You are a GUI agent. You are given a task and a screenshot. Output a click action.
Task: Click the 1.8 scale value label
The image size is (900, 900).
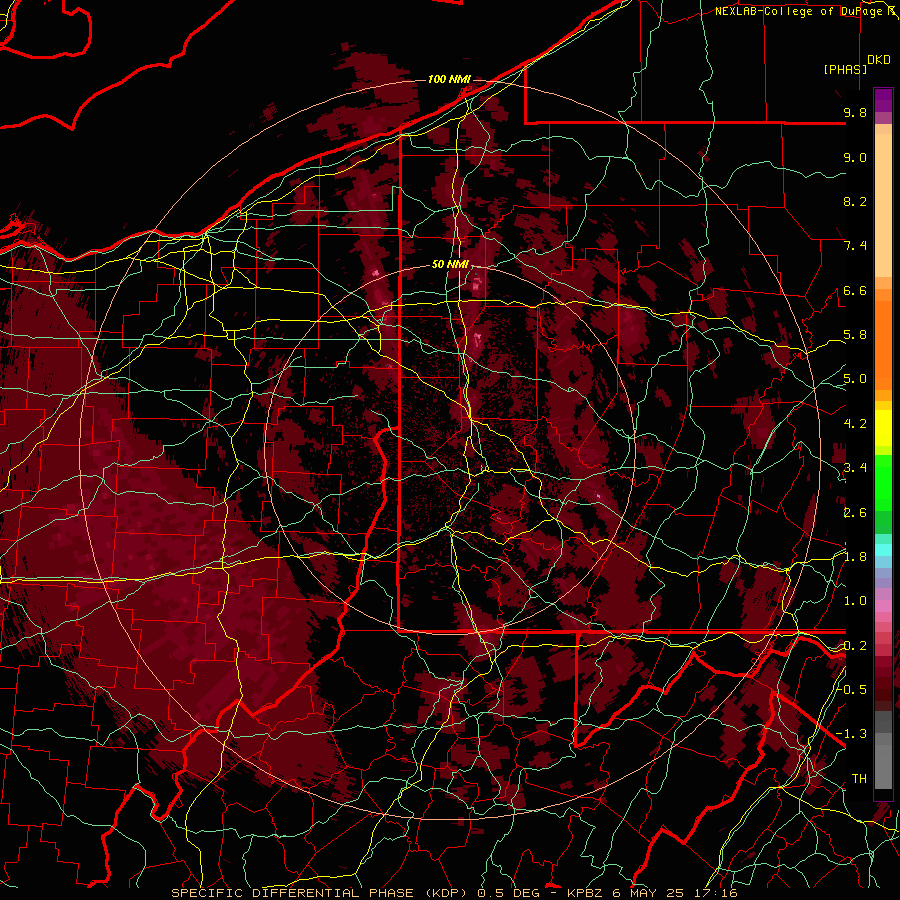tap(855, 556)
